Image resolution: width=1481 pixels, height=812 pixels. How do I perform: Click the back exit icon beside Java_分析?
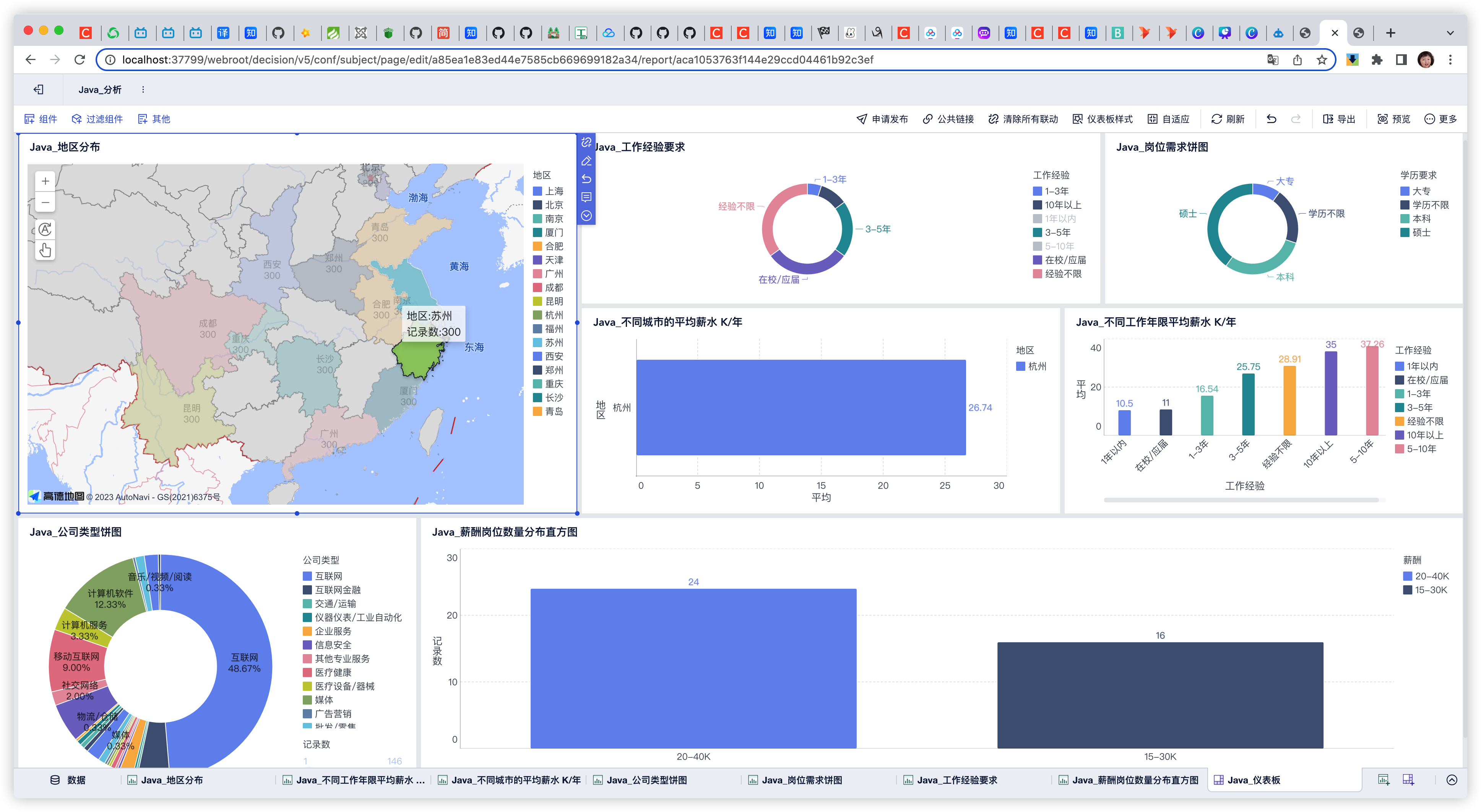39,89
